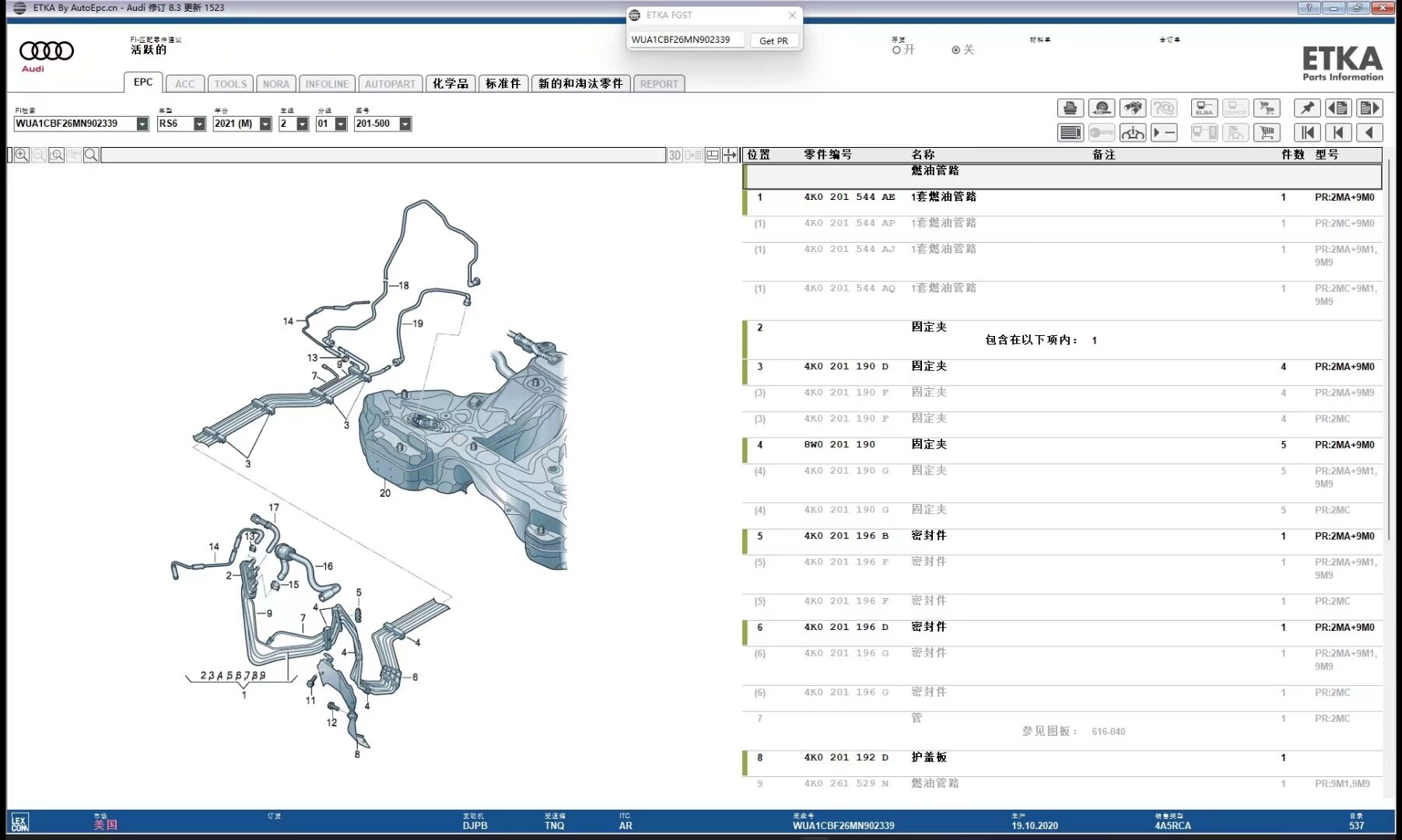This screenshot has height=840, width=1402.
Task: Switch to the TOOLS tab
Action: click(x=230, y=84)
